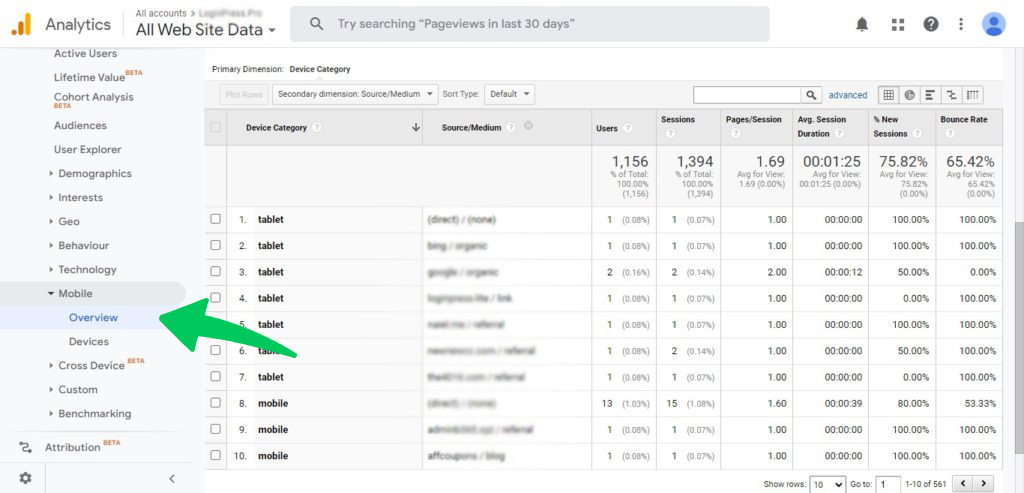
Task: Tick the checkbox for row 8 mobile
Action: pos(216,403)
